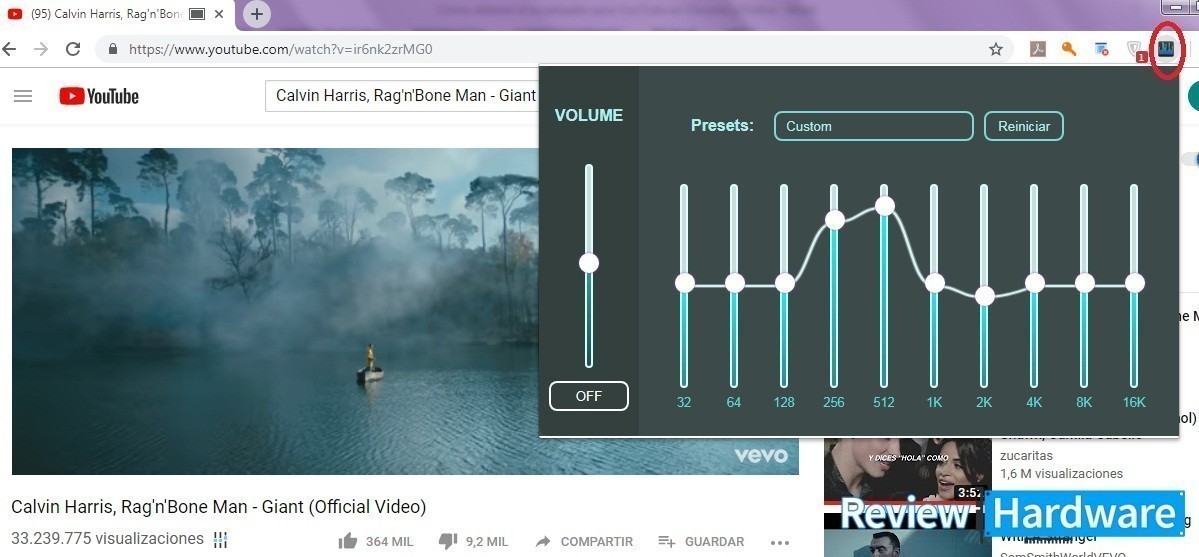Viewport: 1199px width, 557px height.
Task: Open a new browser tab
Action: click(x=257, y=14)
